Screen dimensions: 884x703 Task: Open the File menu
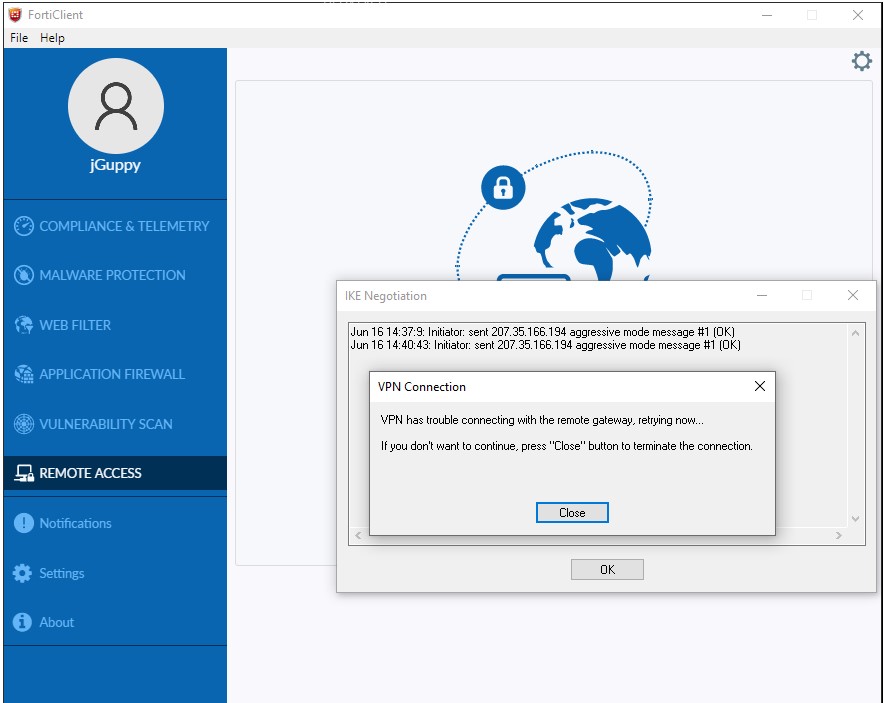19,38
